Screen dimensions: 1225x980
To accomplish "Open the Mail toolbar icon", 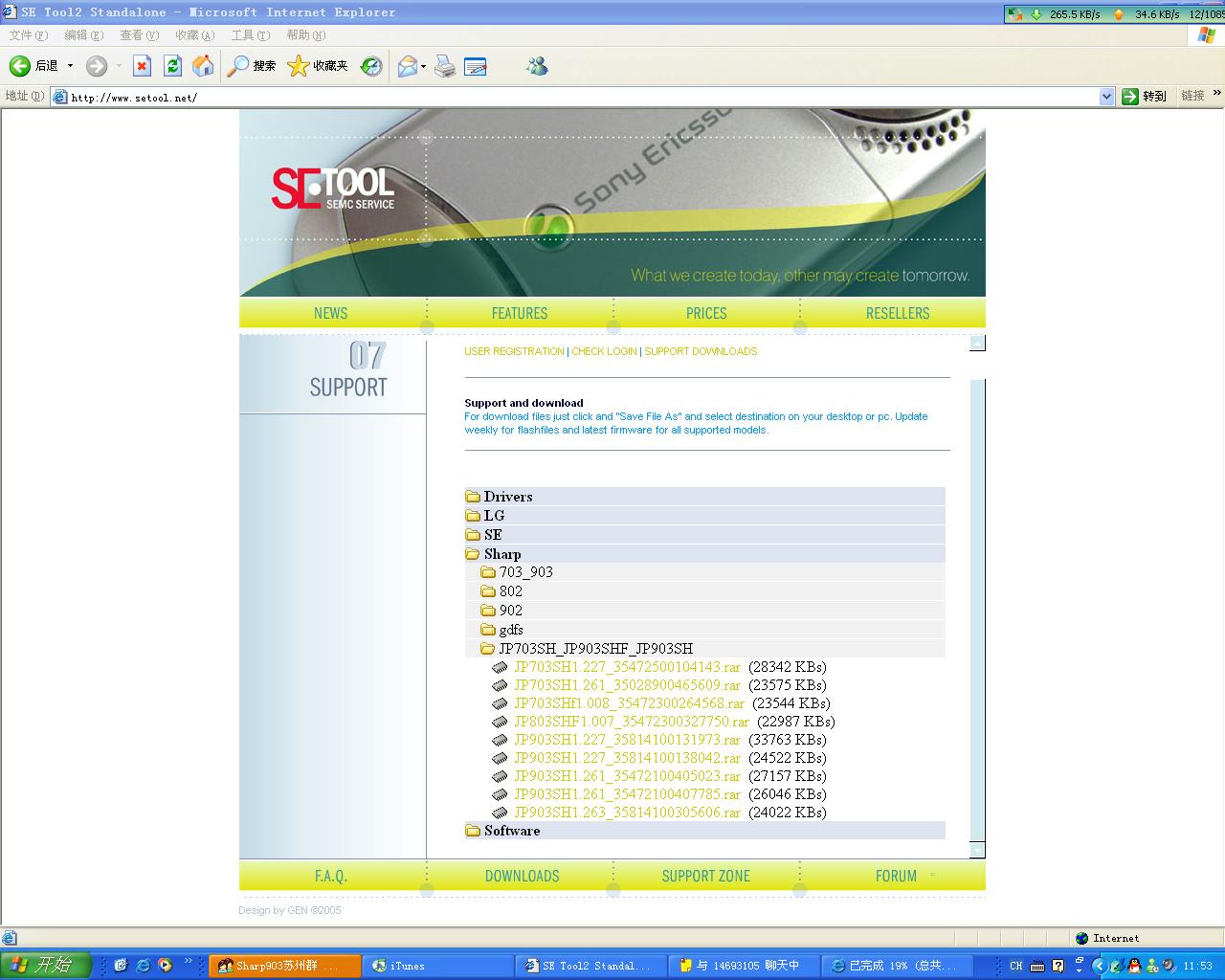I will 408,66.
